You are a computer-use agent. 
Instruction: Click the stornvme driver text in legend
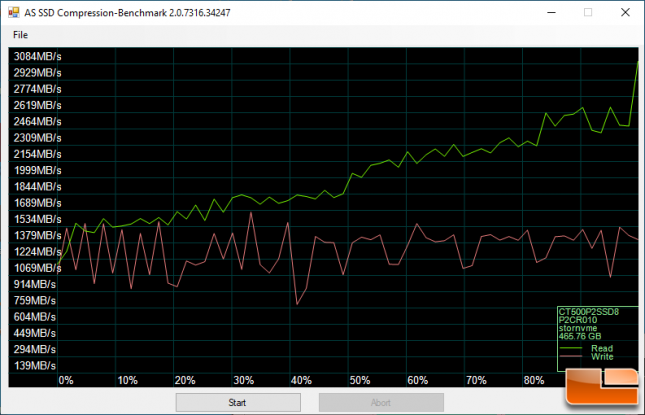click(578, 328)
